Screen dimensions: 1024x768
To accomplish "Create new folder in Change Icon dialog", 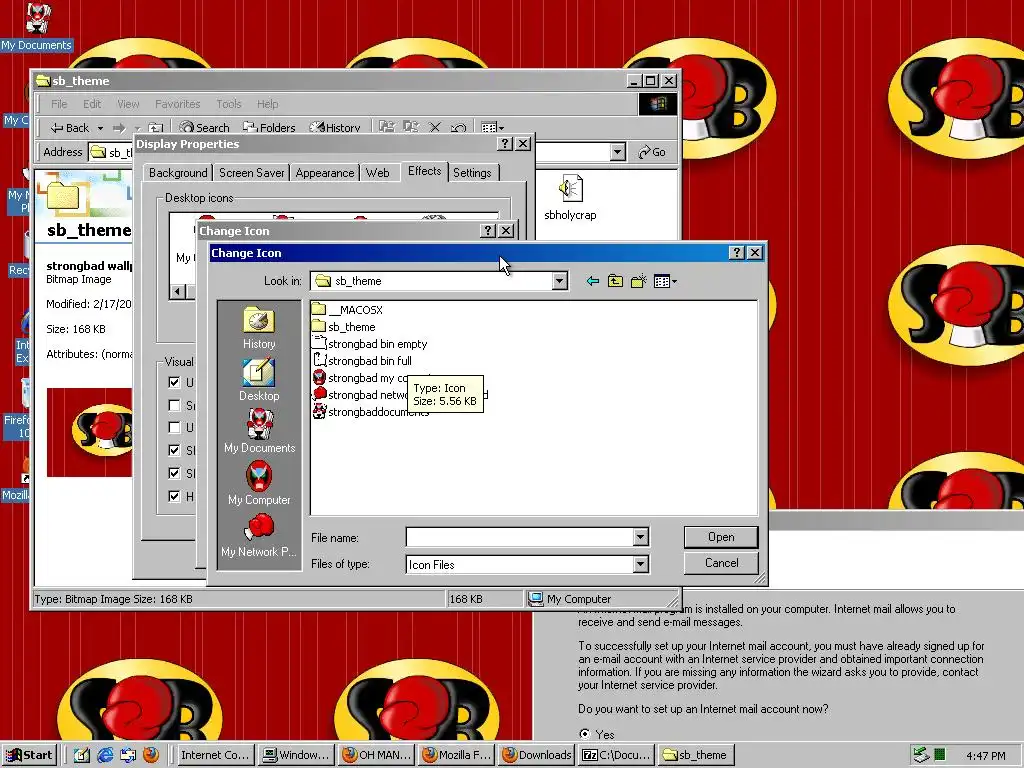I will tap(638, 281).
